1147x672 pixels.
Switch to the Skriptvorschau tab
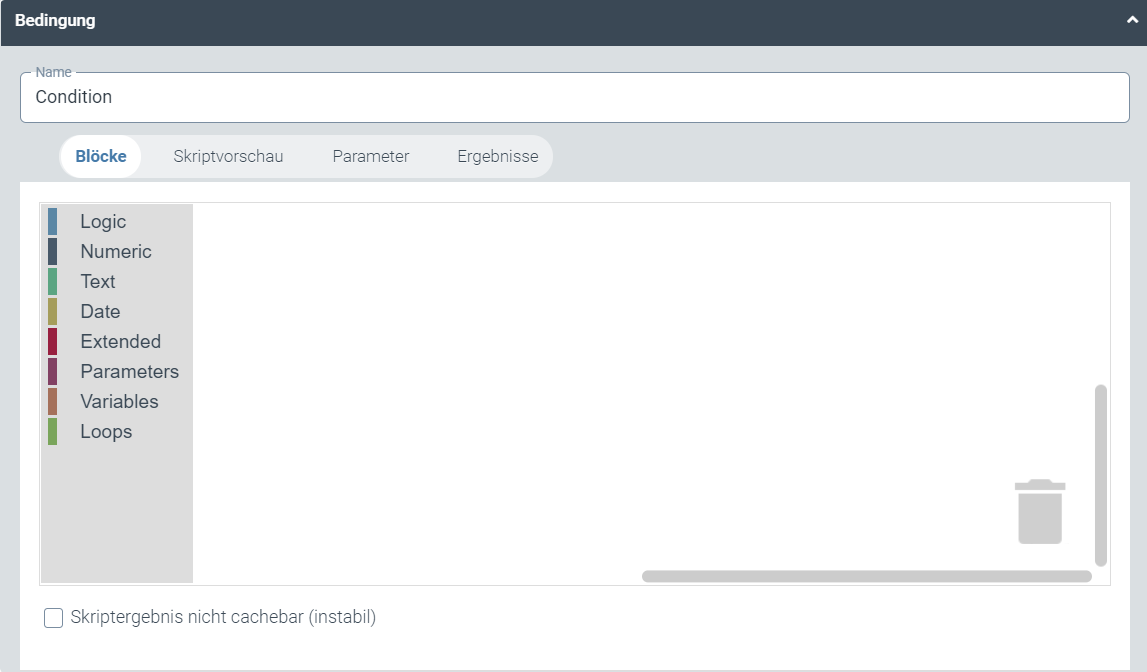pos(228,156)
